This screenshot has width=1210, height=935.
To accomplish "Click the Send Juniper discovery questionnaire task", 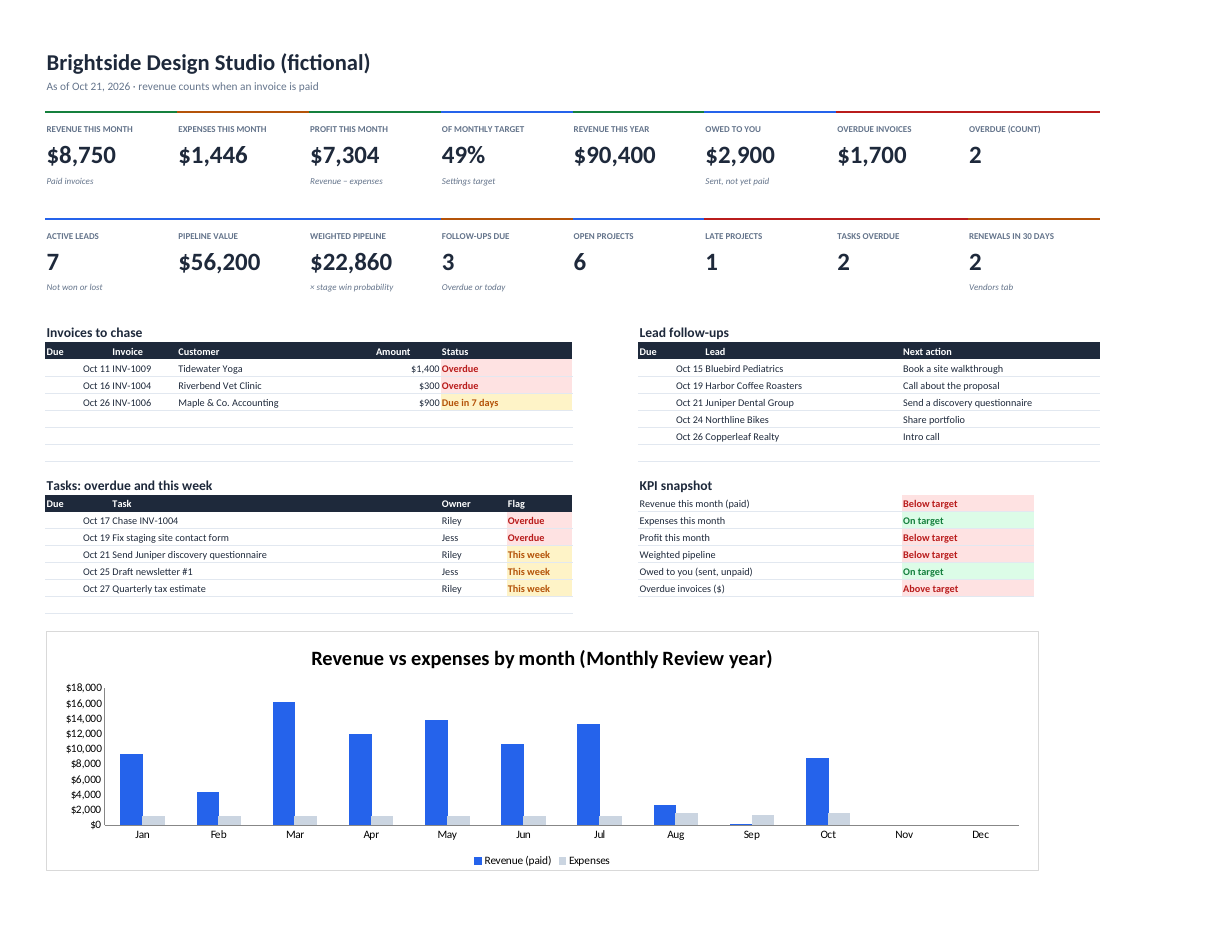I will pos(189,555).
